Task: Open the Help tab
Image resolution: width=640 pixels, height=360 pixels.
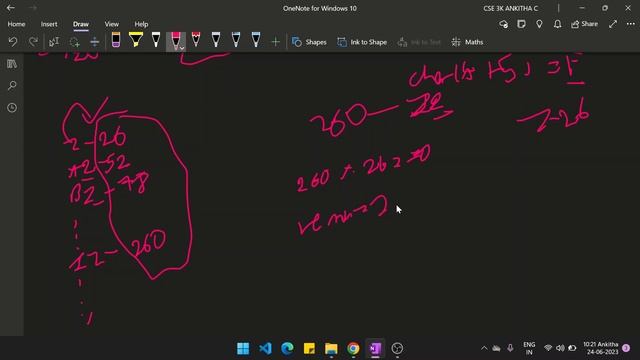Action: click(x=141, y=24)
